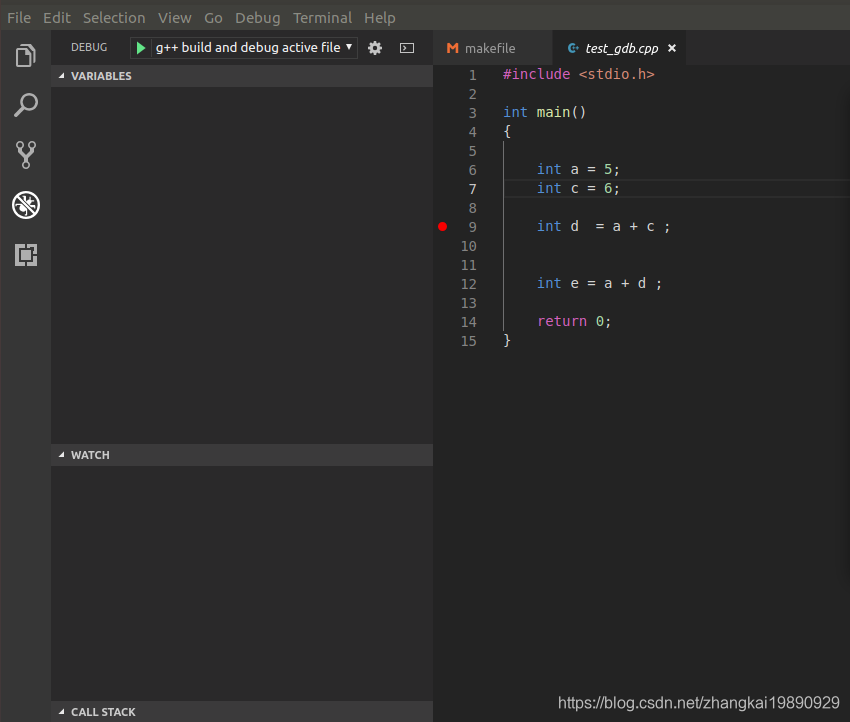The width and height of the screenshot is (850, 722).
Task: Open the Extensions view
Action: coord(25,255)
